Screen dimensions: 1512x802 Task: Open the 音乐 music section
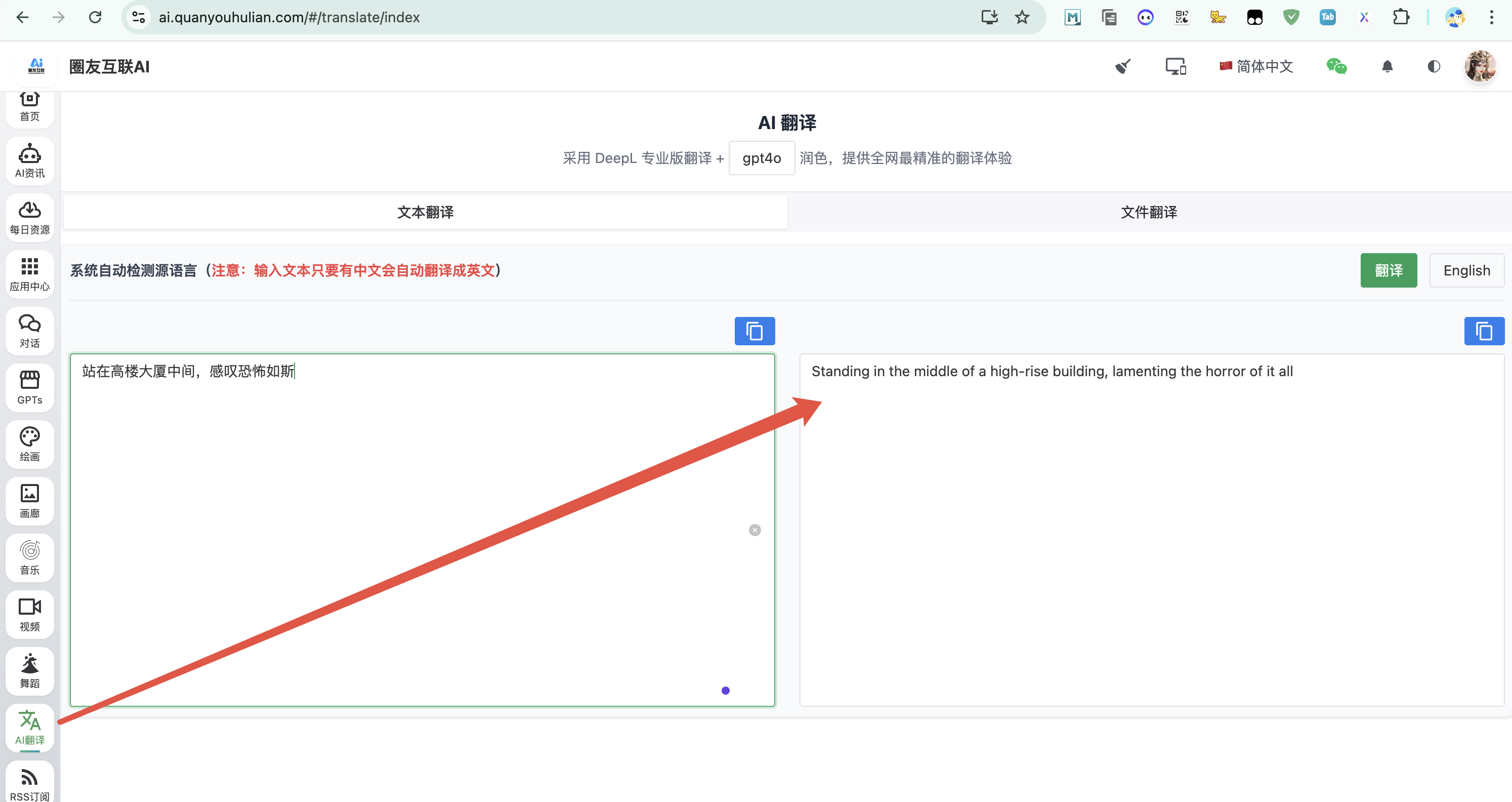pos(29,558)
